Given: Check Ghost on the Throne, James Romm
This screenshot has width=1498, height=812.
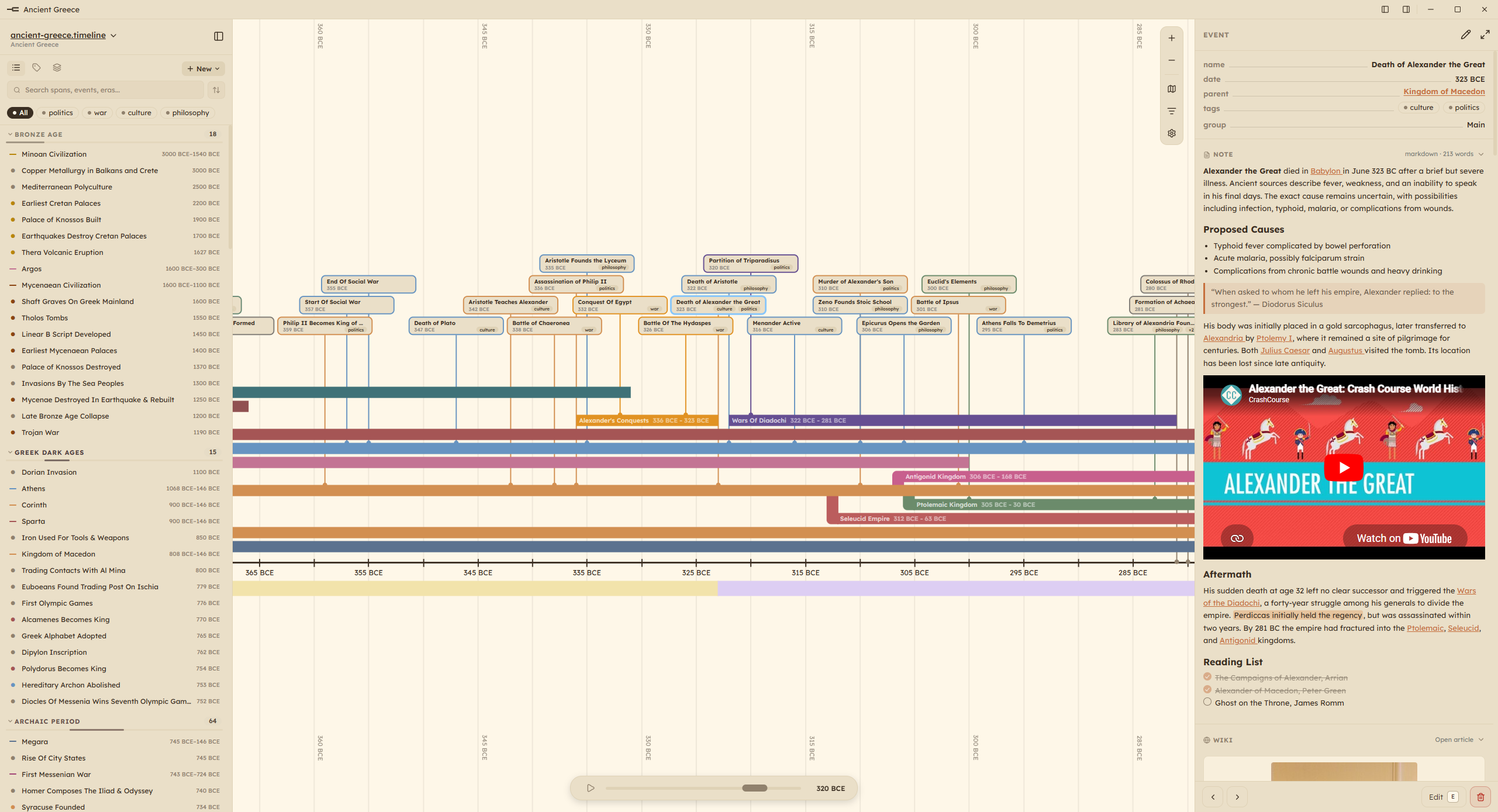Looking at the screenshot, I should [1207, 702].
